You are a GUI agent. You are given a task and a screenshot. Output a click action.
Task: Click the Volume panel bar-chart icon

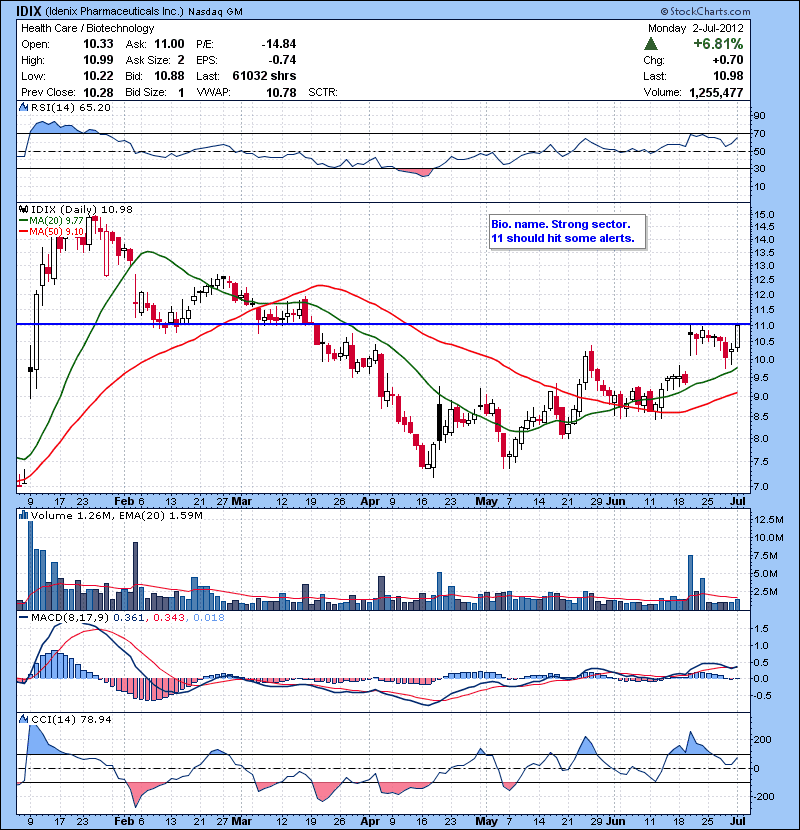pyautogui.click(x=23, y=515)
